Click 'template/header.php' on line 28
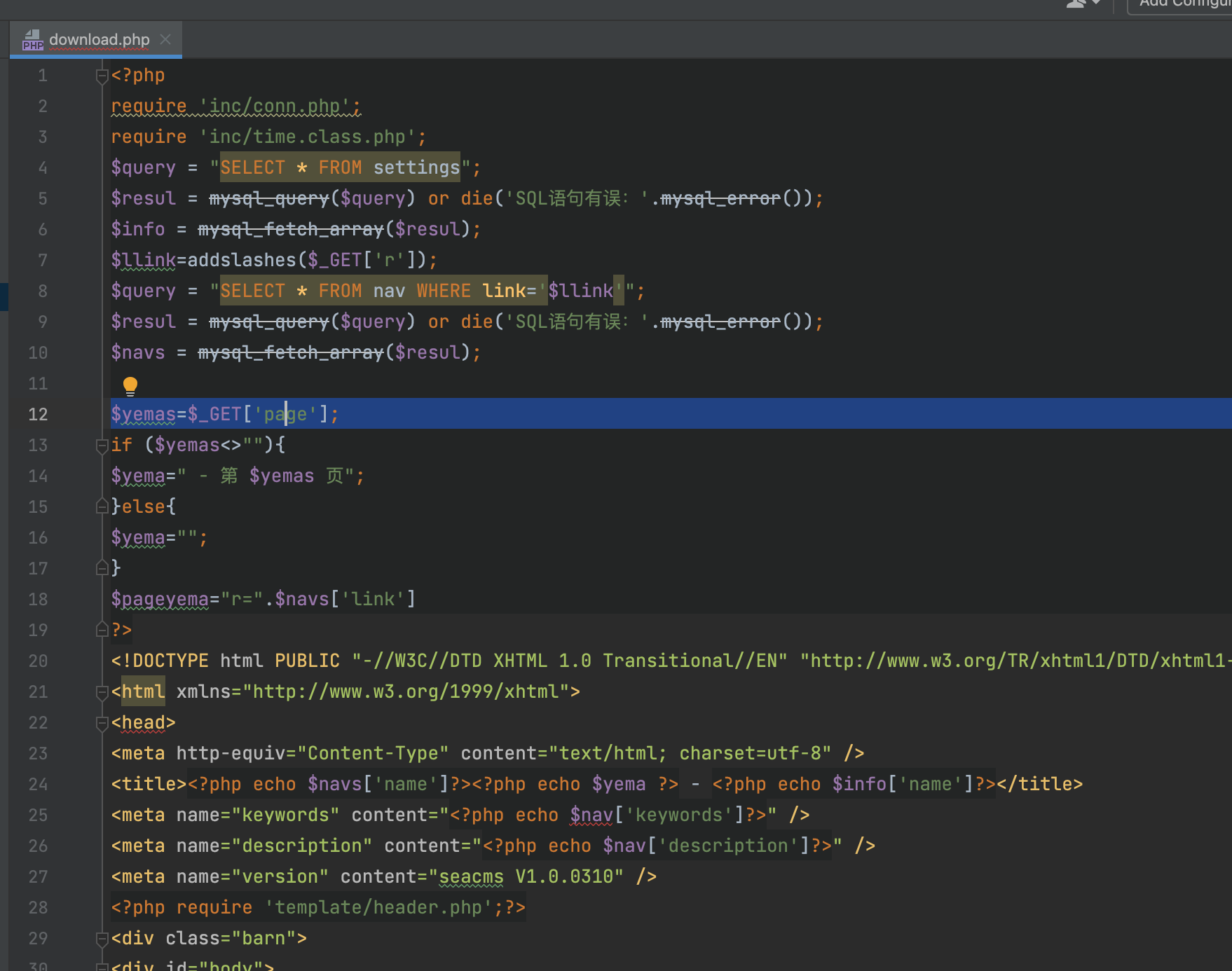This screenshot has height=971, width=1232. coord(378,907)
